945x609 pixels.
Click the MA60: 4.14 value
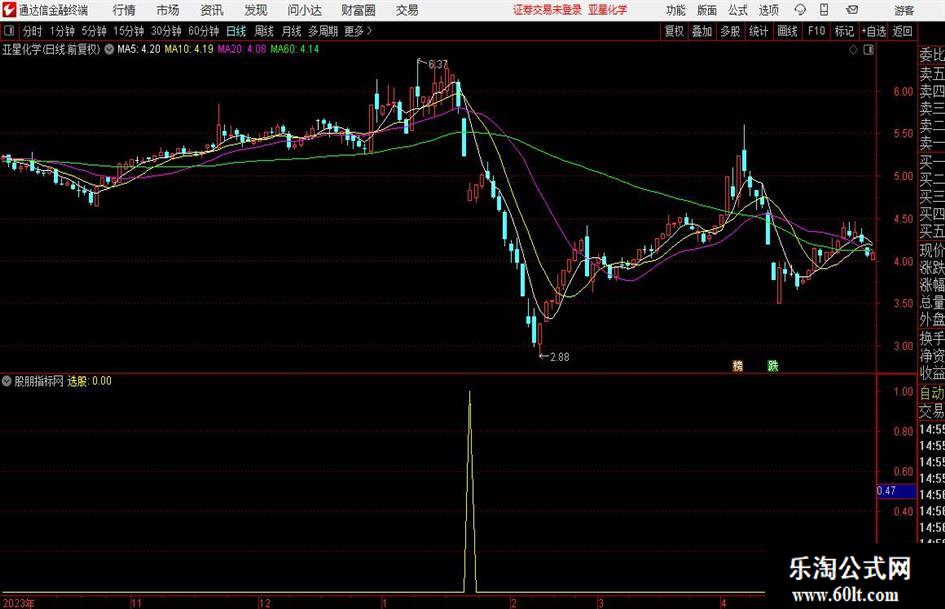(295, 49)
